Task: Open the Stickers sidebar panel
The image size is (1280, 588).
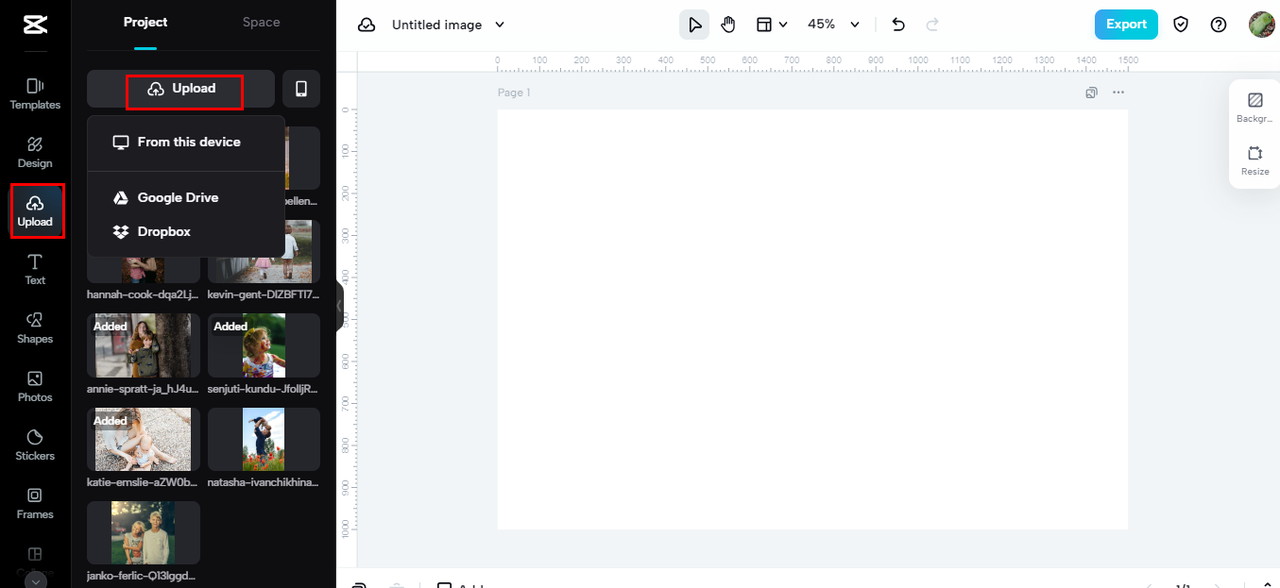Action: tap(35, 445)
